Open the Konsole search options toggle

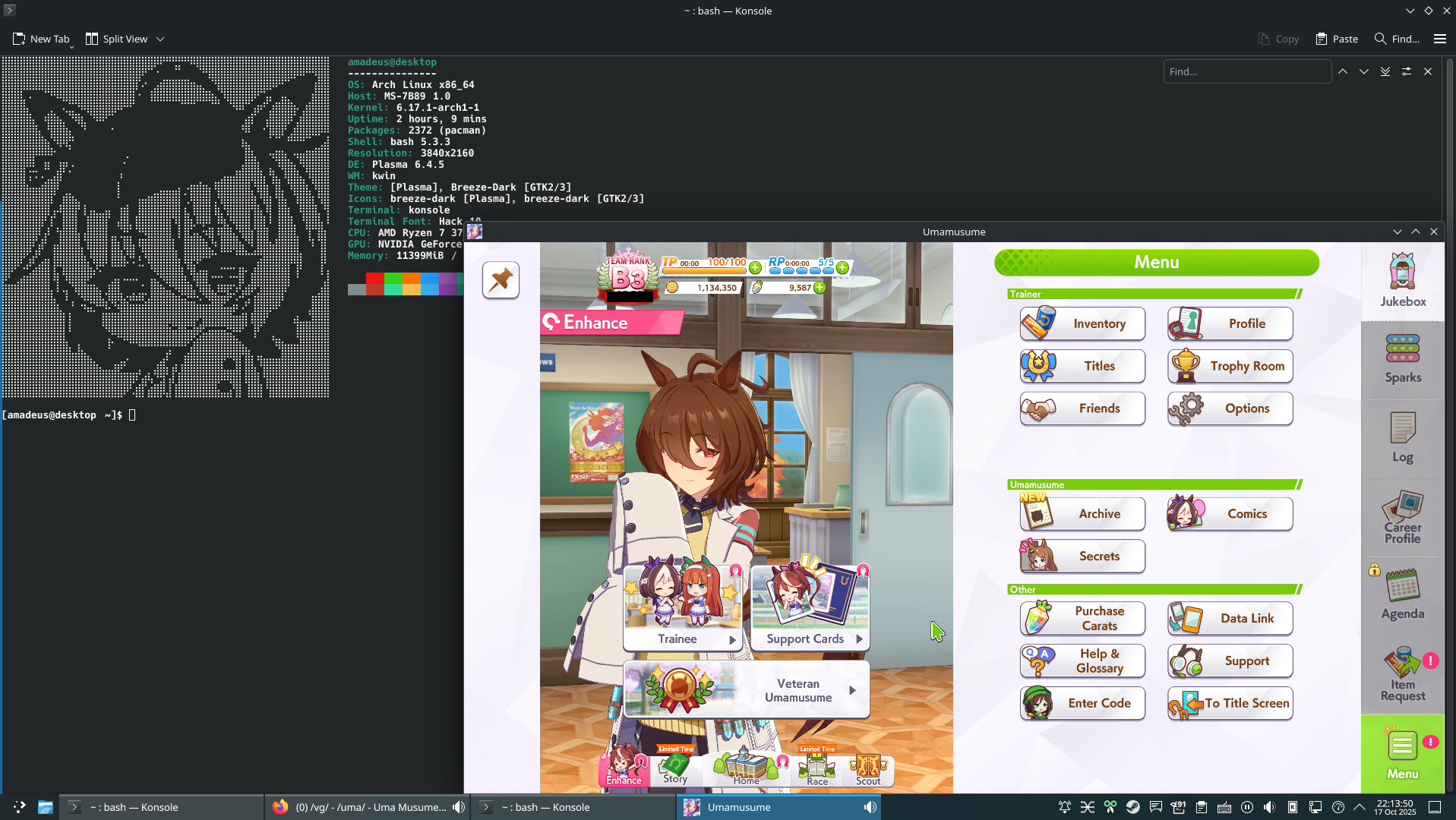[1407, 71]
